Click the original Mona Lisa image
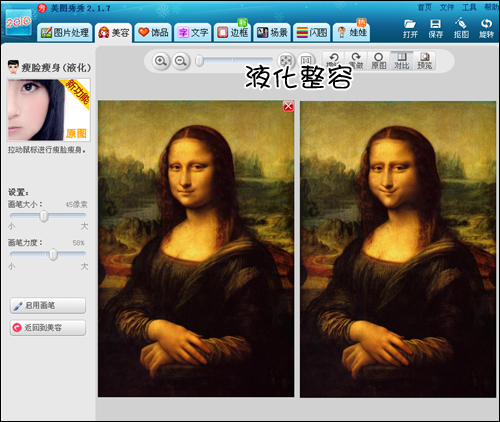Screen dimensions: 500x422 196,249
